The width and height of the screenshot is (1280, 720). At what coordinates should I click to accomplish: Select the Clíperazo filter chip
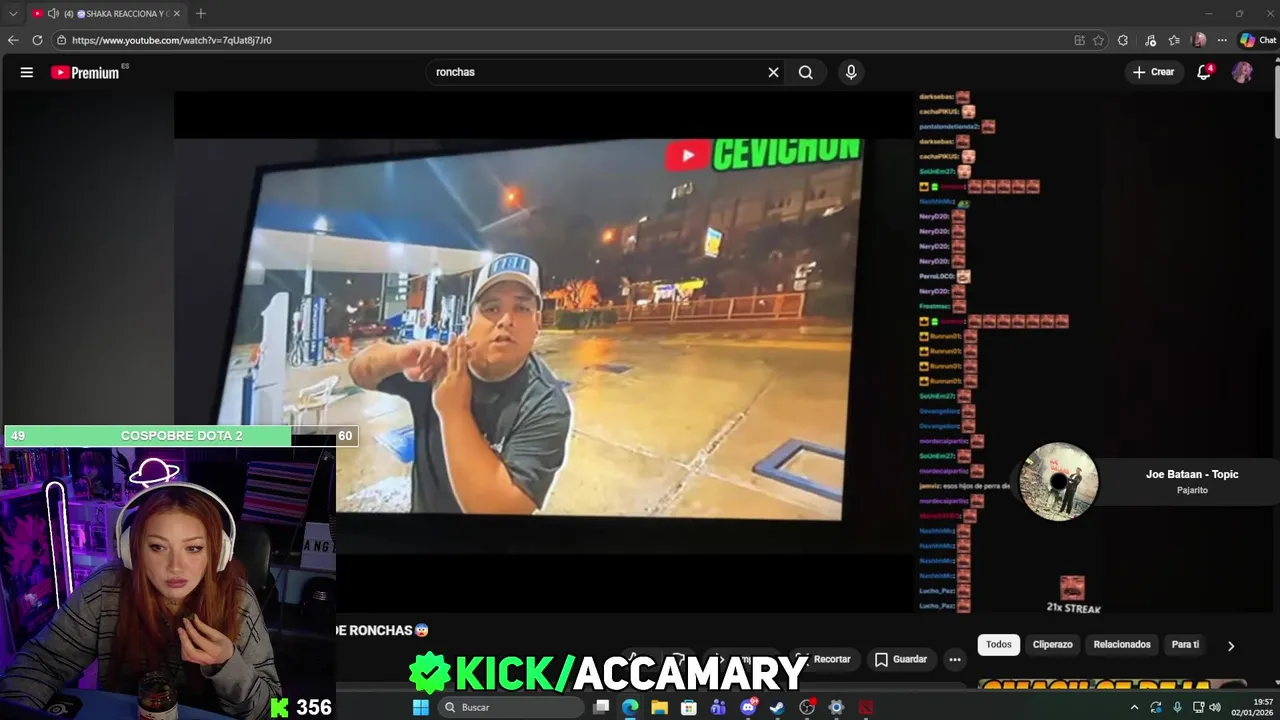pos(1052,644)
